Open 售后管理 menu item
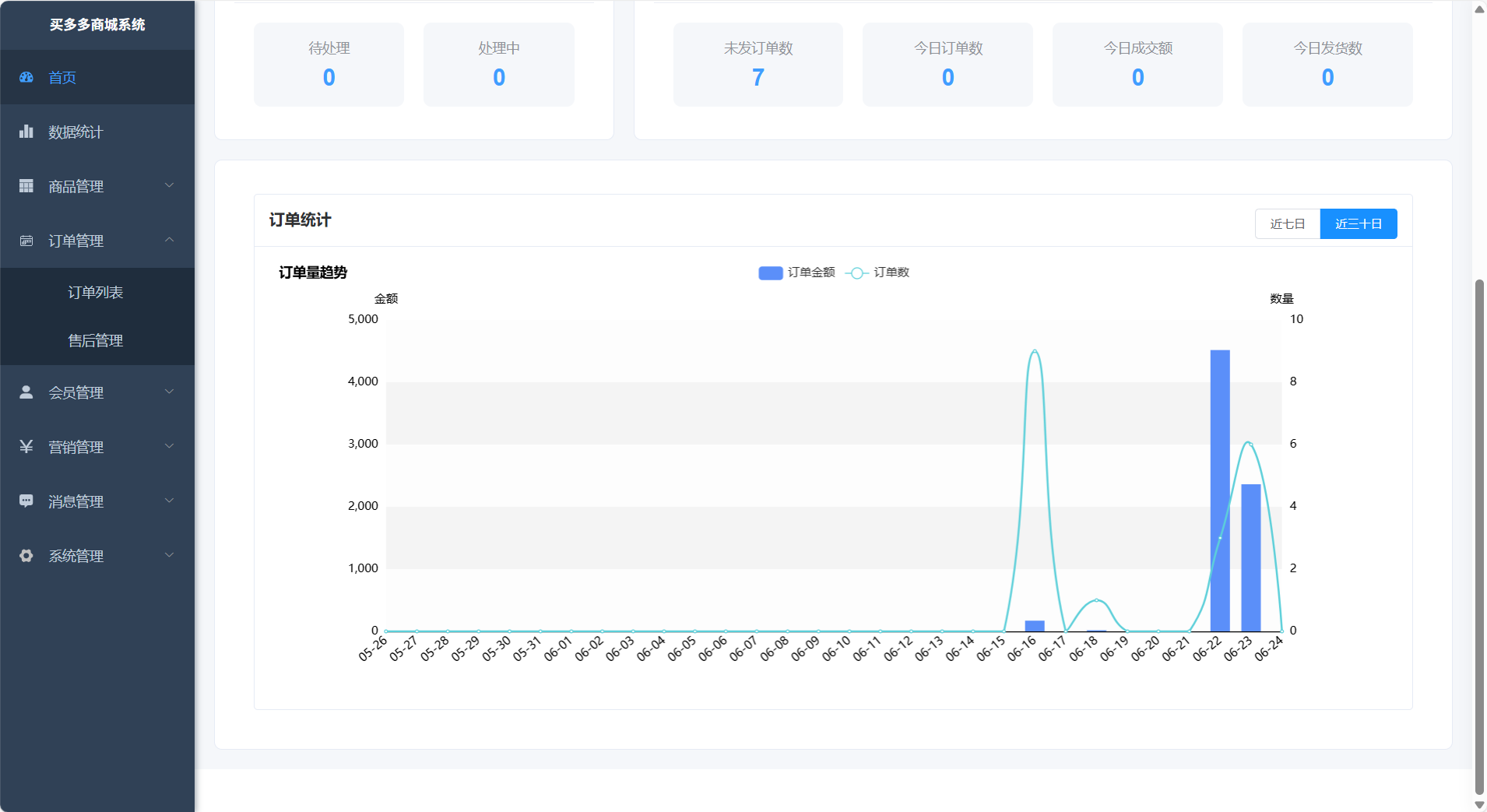The width and height of the screenshot is (1487, 812). [96, 340]
